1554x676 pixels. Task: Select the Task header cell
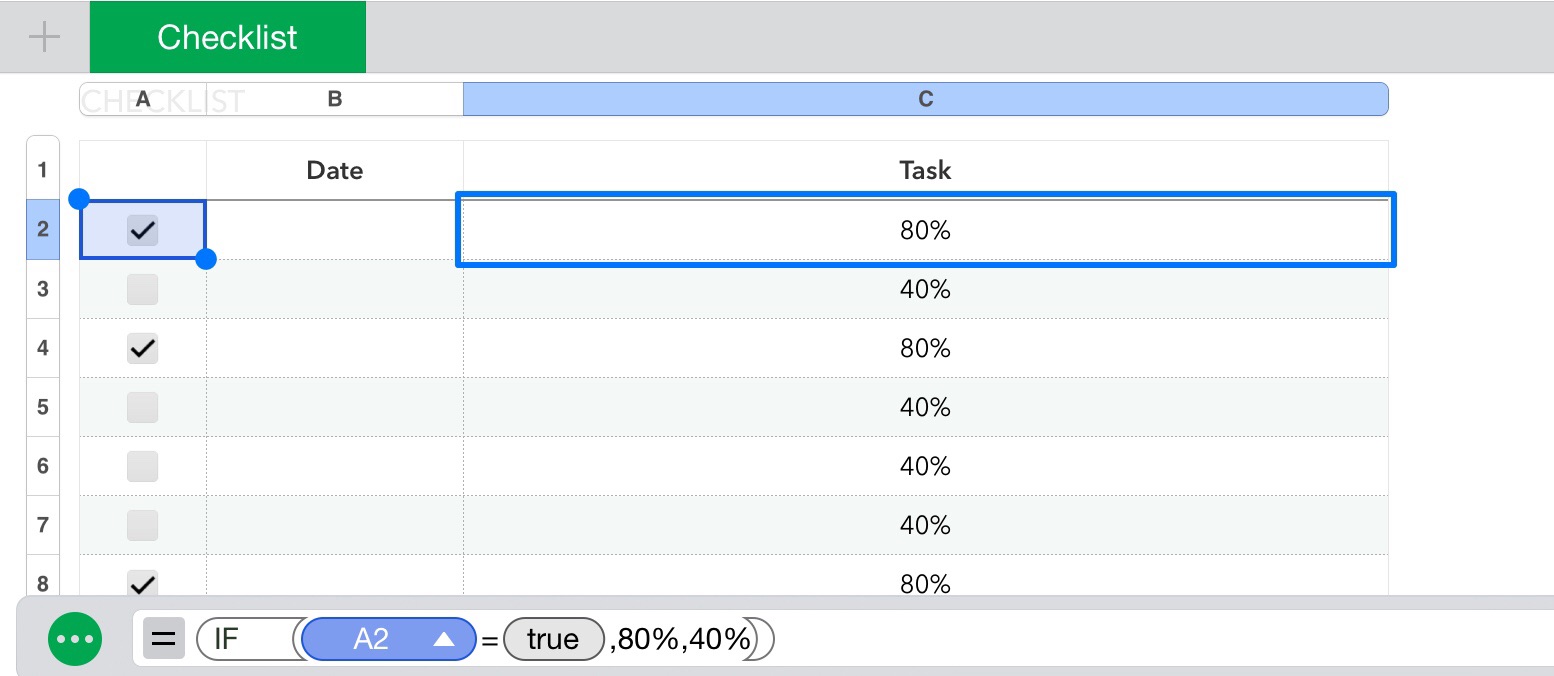click(925, 171)
